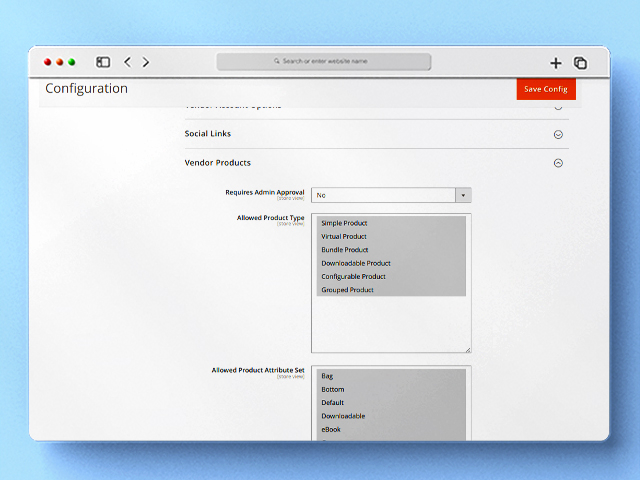
Task: Click the Save Config button
Action: click(x=546, y=89)
